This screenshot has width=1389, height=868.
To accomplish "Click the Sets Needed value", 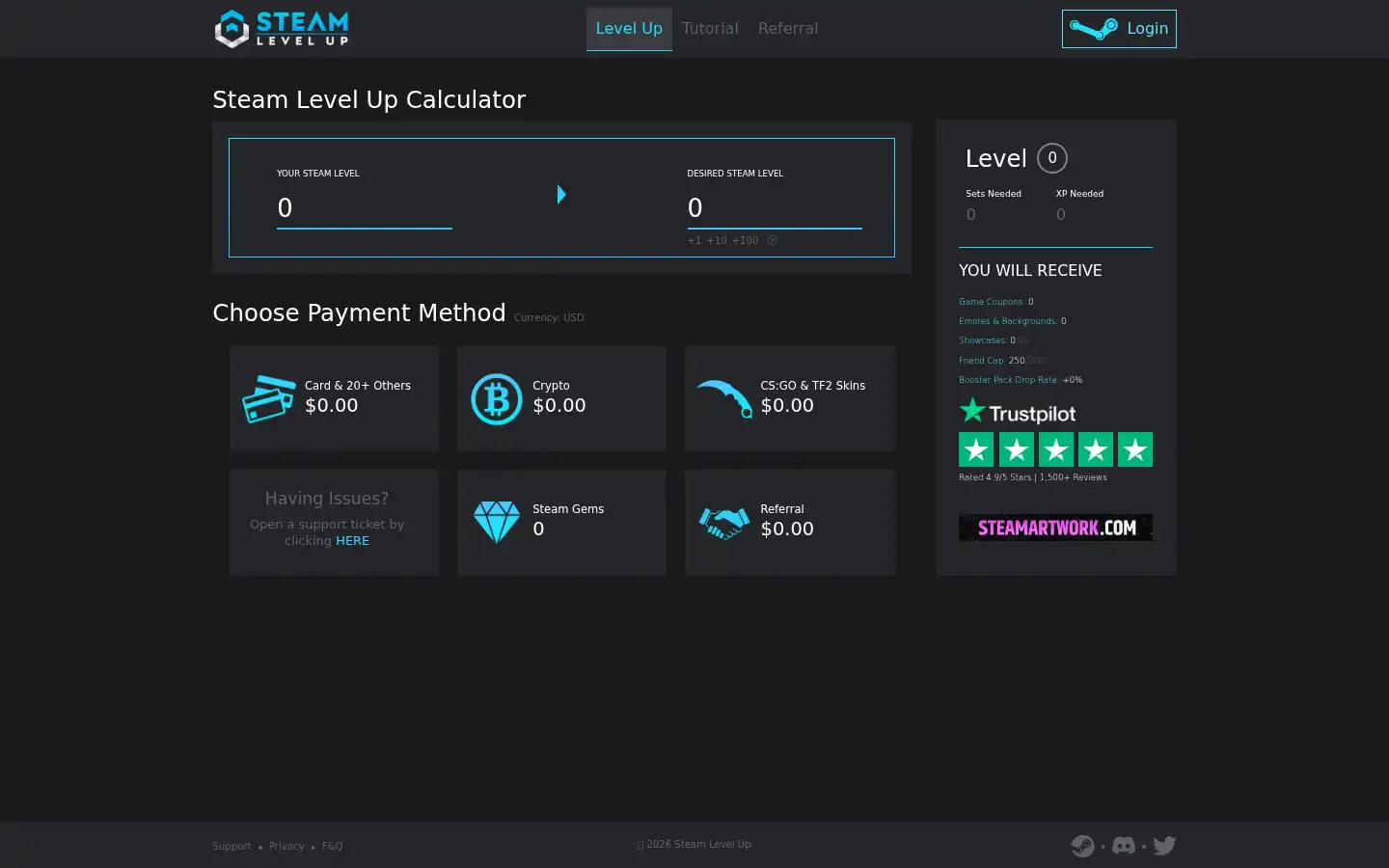I will (971, 214).
